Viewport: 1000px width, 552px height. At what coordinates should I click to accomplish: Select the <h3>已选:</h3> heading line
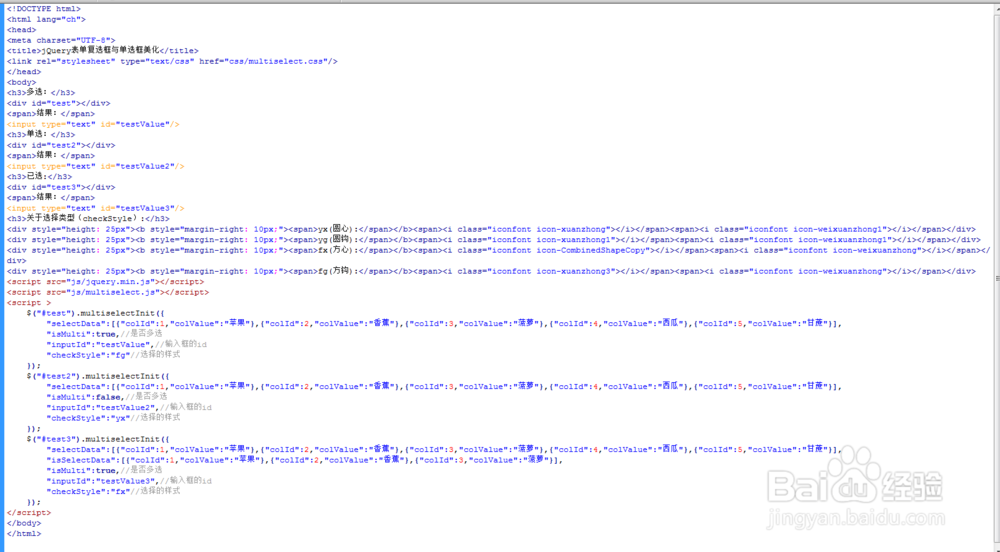(x=40, y=177)
